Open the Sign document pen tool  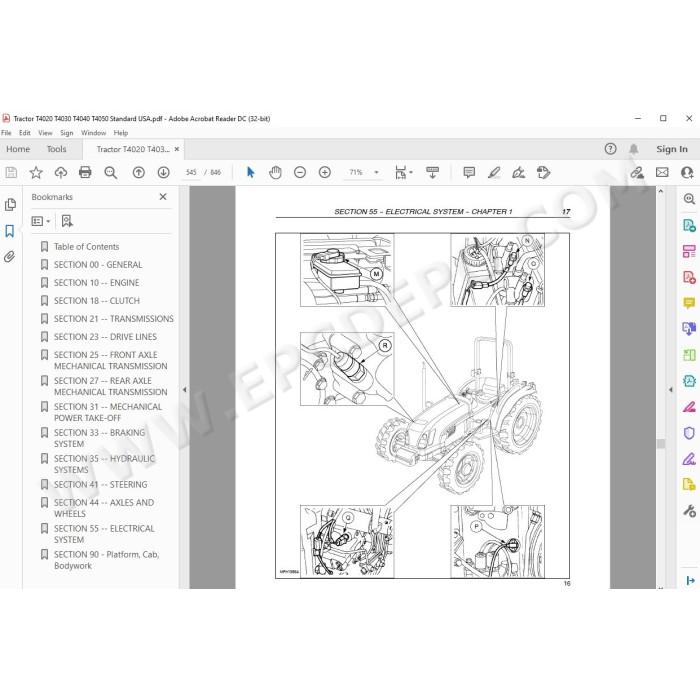point(518,172)
